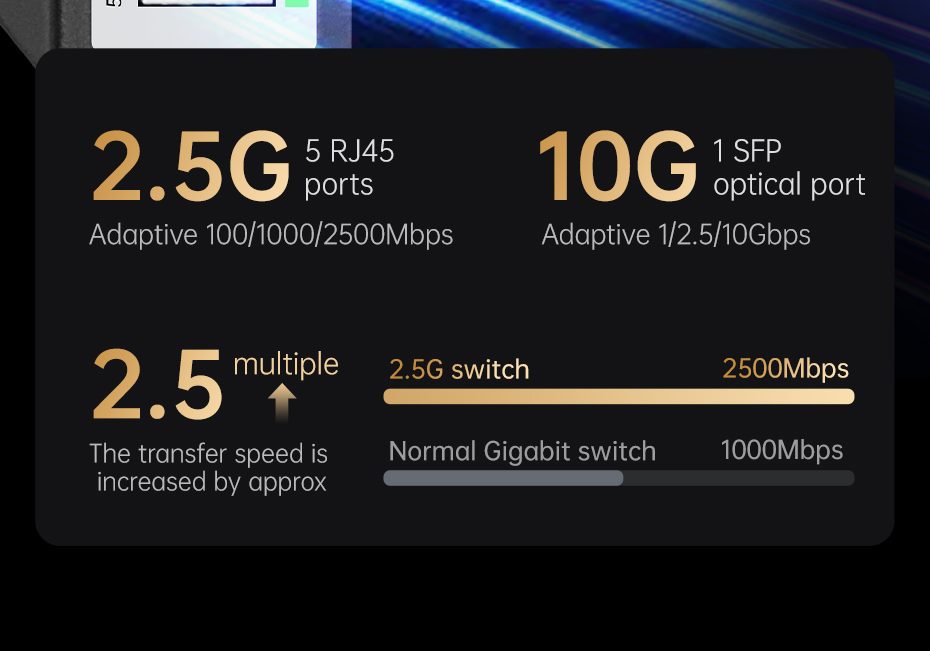This screenshot has width=930, height=651.
Task: Click the gray filled Gigabit bar
Action: click(503, 478)
